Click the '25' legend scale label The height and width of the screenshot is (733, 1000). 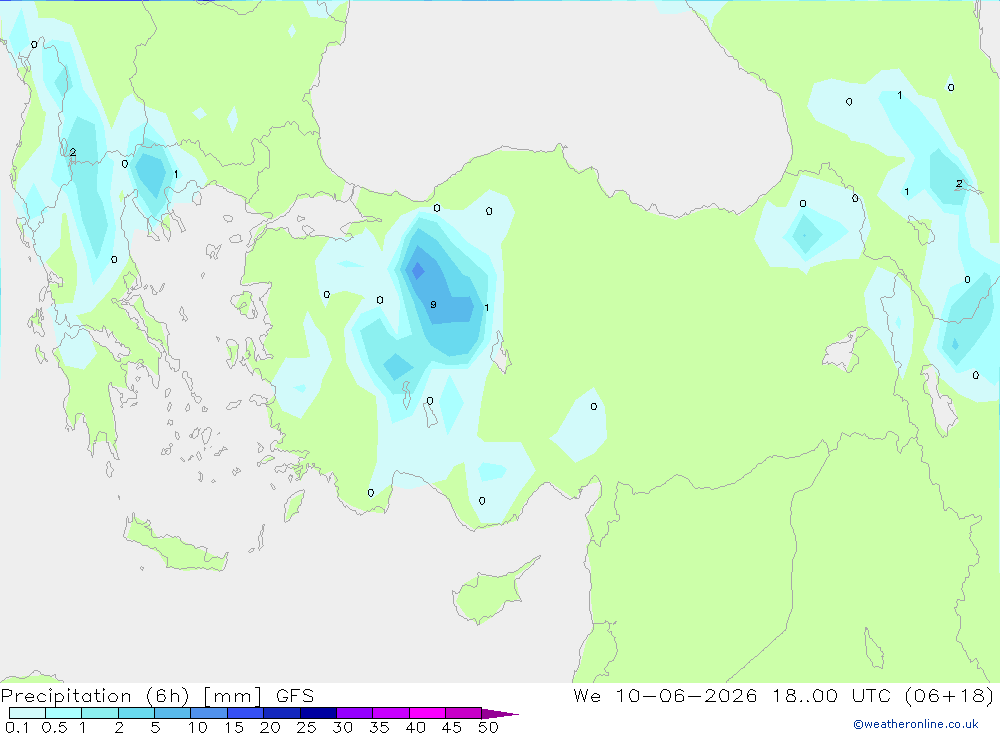click(x=306, y=727)
